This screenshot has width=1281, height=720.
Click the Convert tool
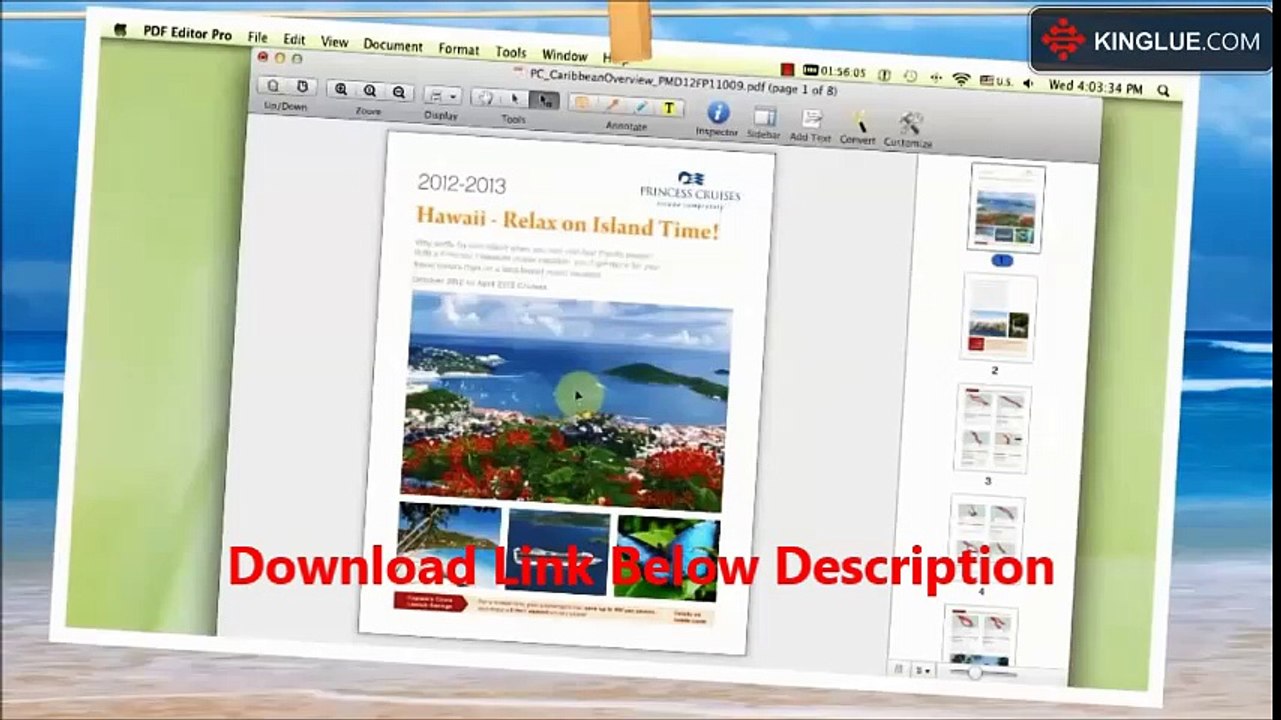pyautogui.click(x=857, y=127)
